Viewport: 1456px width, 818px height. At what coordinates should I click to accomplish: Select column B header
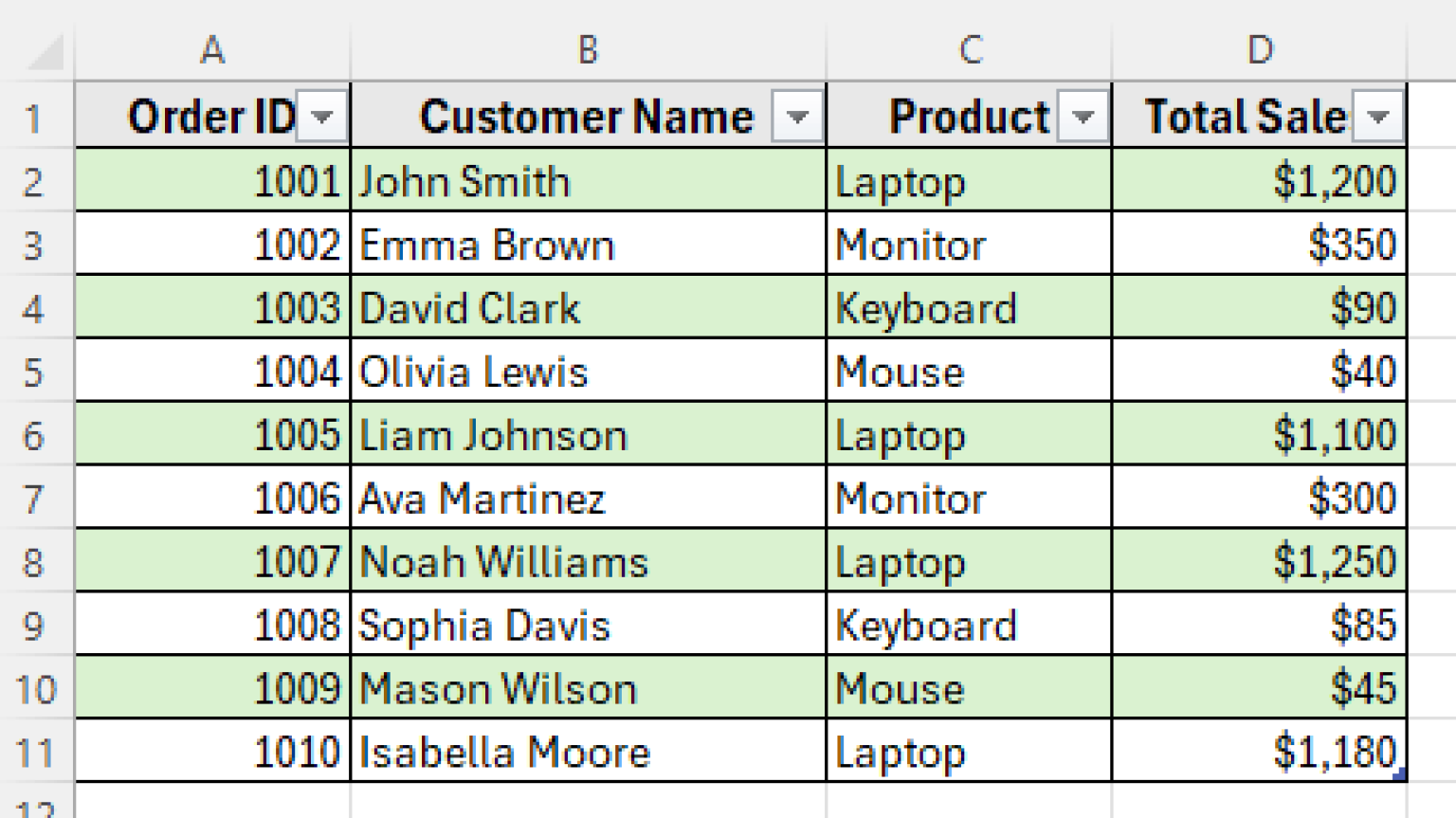588,49
